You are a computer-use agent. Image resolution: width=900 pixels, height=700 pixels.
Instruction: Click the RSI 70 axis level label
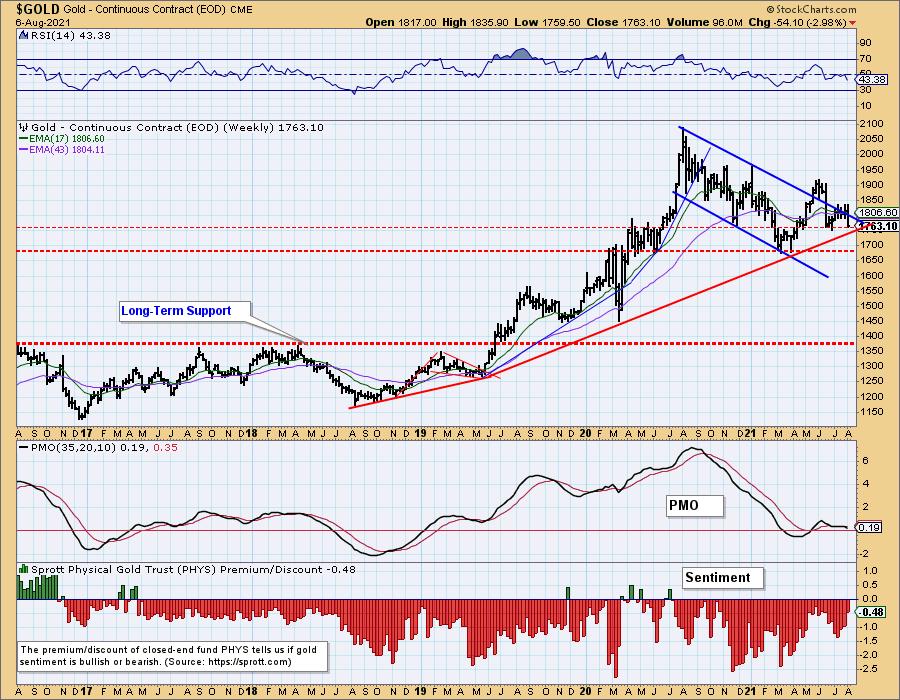pyautogui.click(x=866, y=59)
